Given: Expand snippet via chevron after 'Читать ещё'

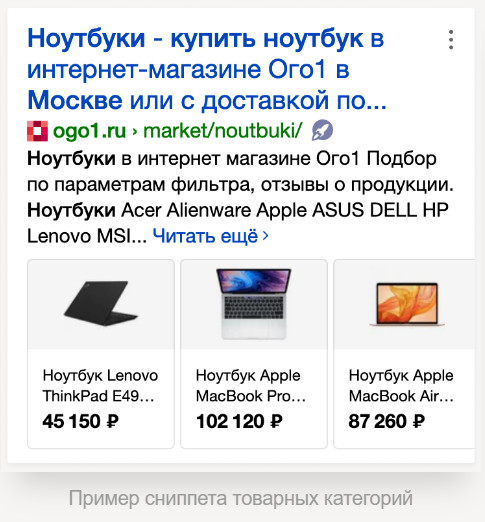Looking at the screenshot, I should (265, 236).
